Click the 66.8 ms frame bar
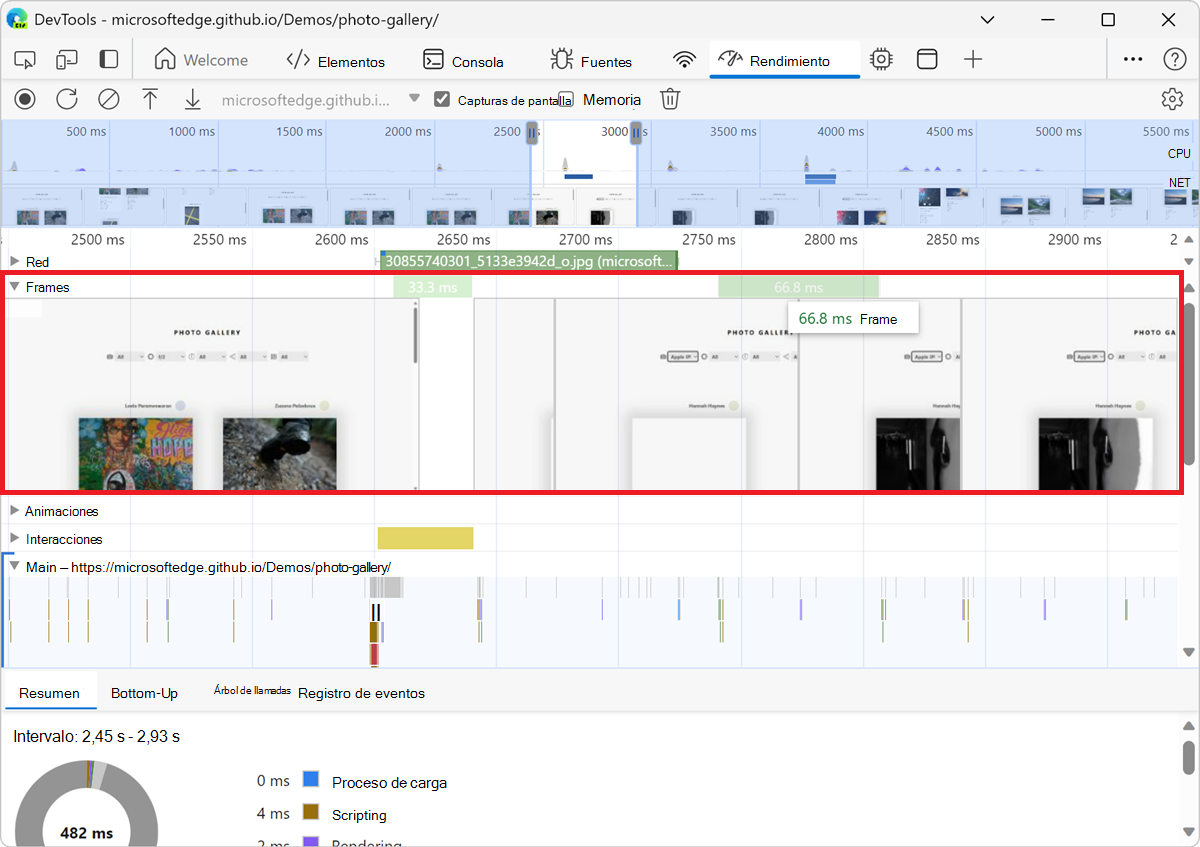The width and height of the screenshot is (1200, 847). pyautogui.click(x=798, y=287)
